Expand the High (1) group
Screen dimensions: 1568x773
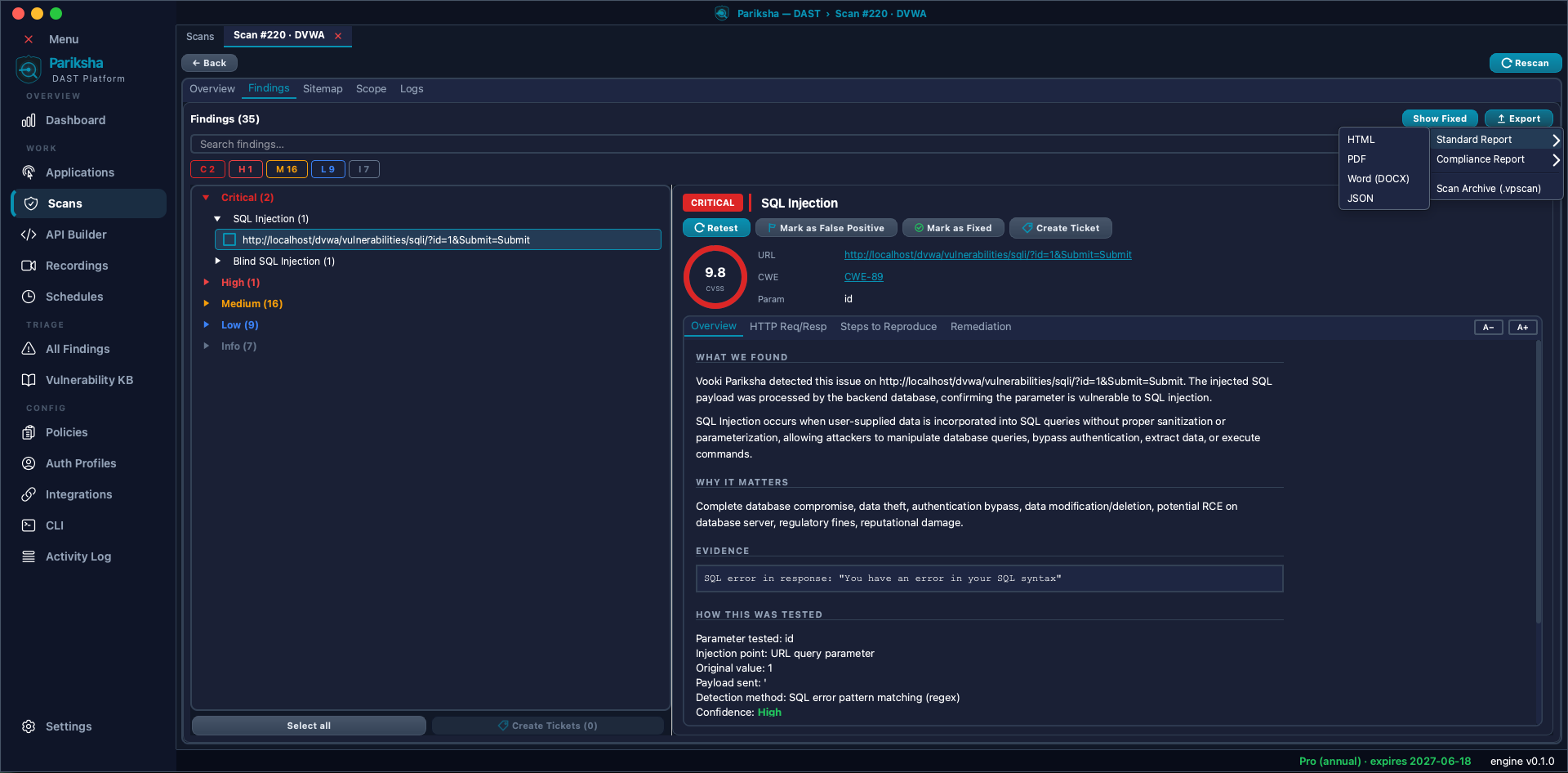[x=206, y=283]
